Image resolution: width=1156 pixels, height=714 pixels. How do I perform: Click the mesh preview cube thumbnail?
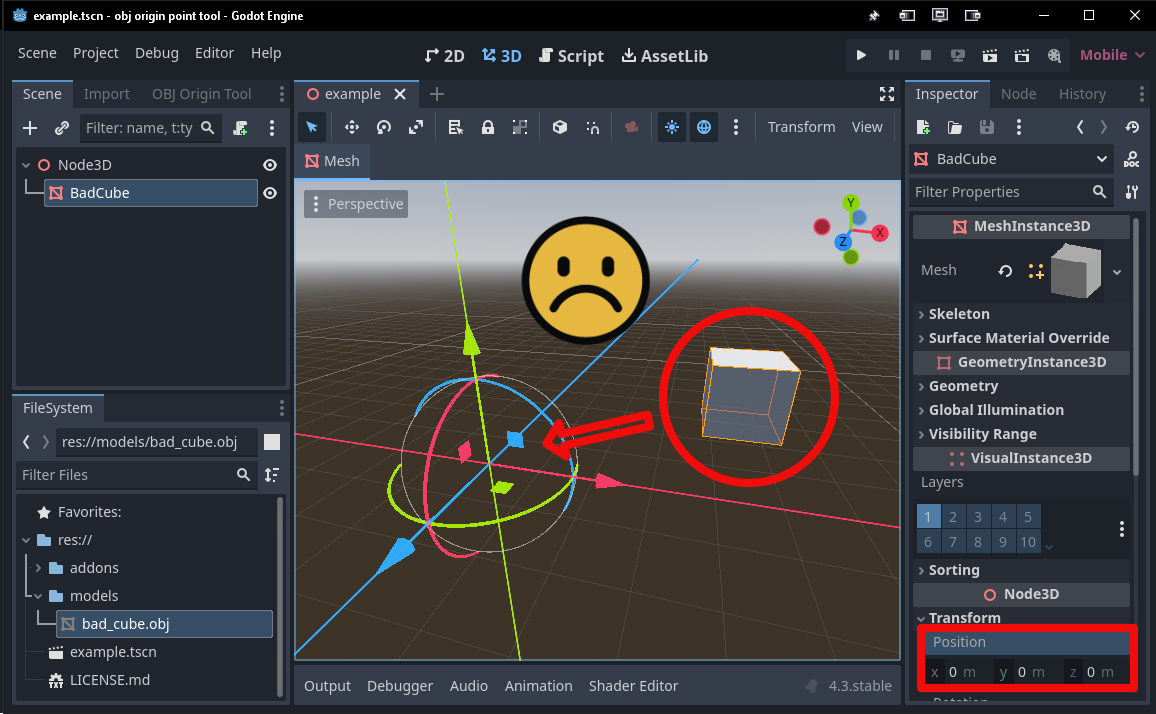(x=1076, y=271)
